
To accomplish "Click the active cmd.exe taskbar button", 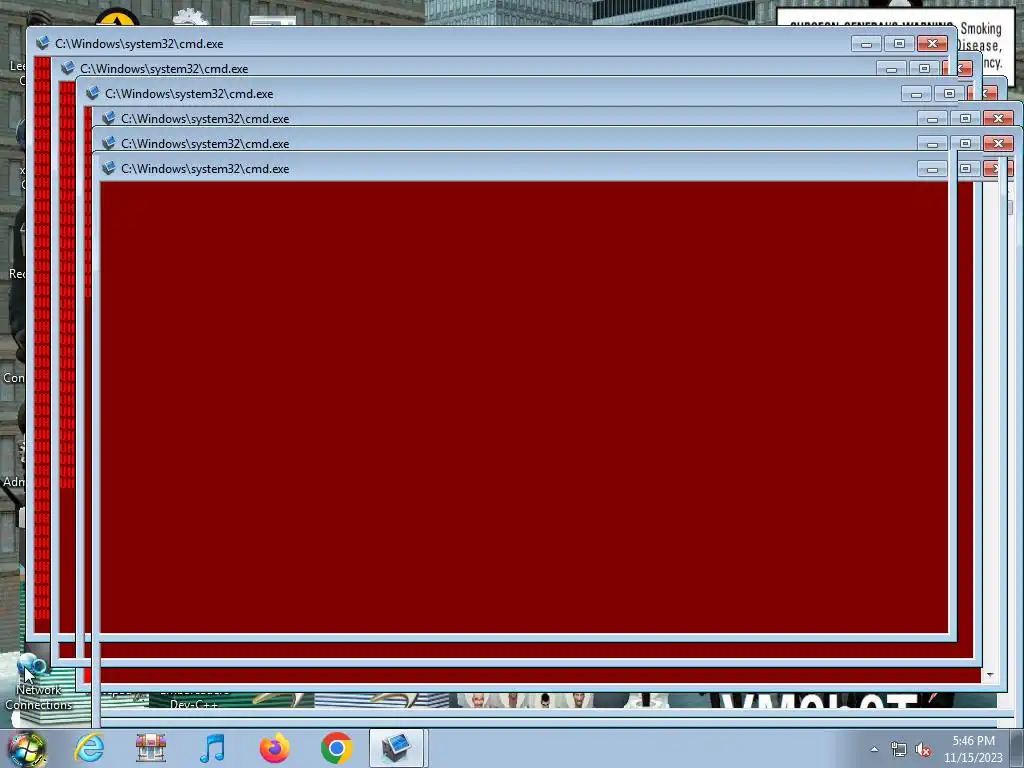I will coord(396,748).
